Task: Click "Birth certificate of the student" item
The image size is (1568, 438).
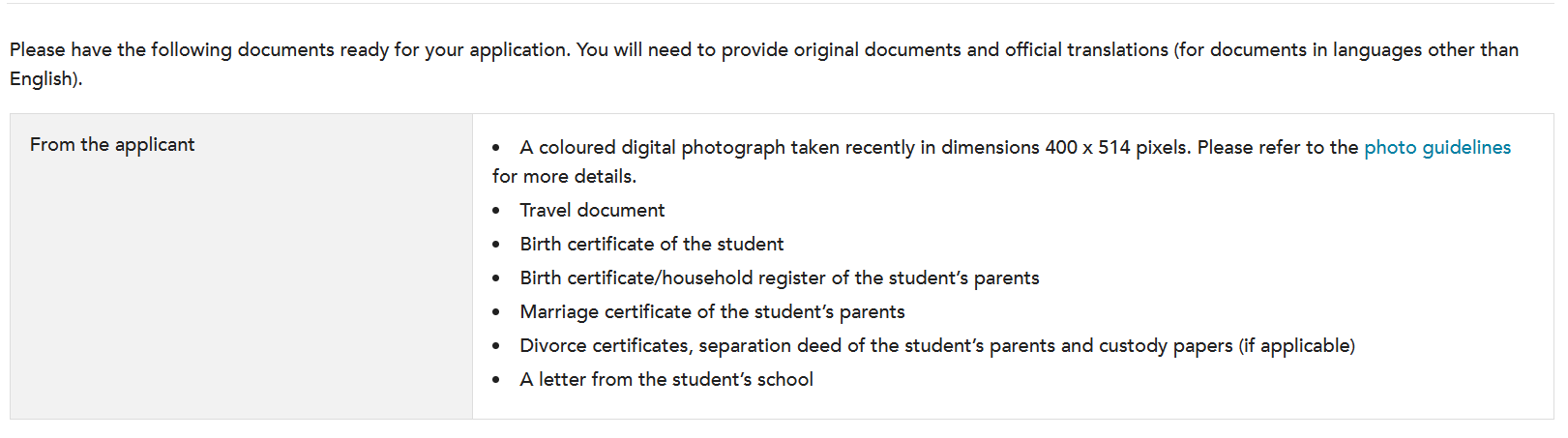Action: 651,244
